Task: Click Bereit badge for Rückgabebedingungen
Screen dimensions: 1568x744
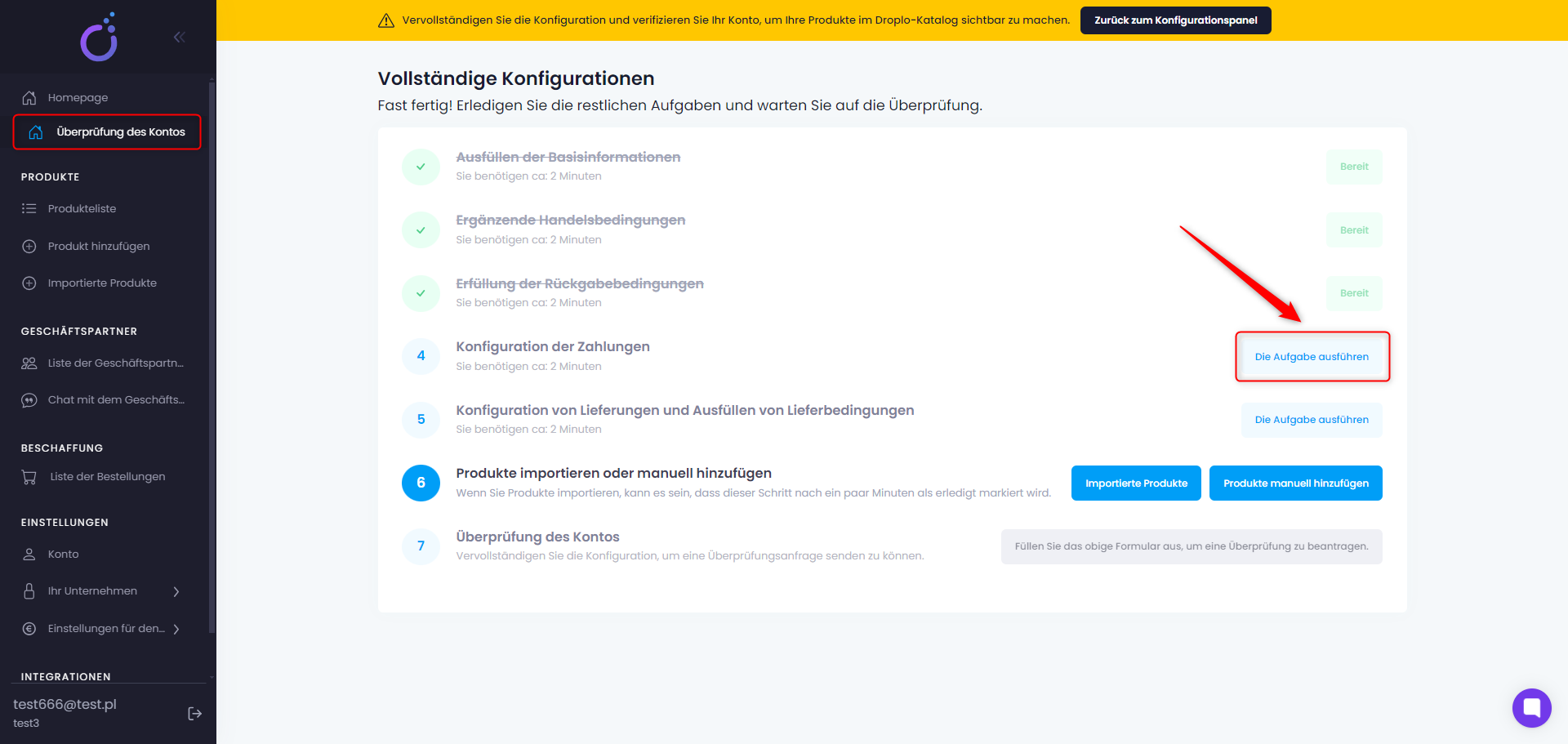Action: pos(1354,293)
